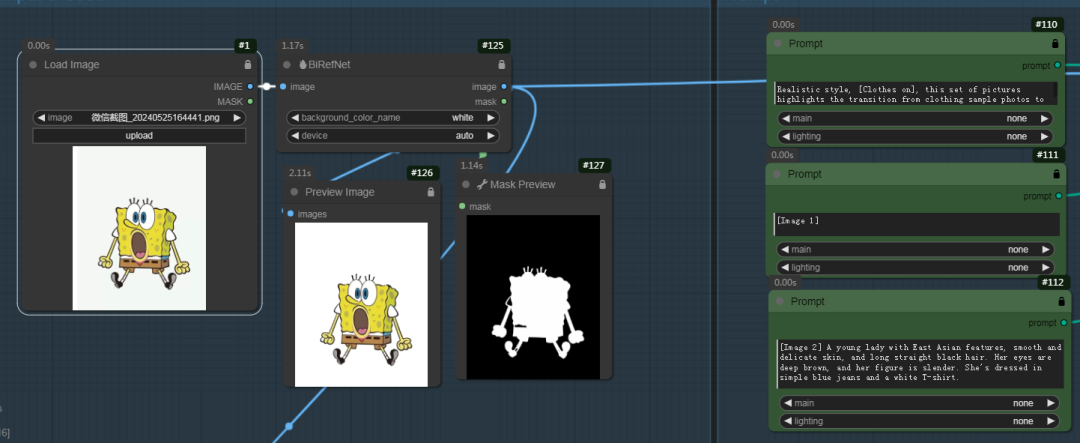
Task: Click the BiRefNet node title
Action: [x=330, y=65]
